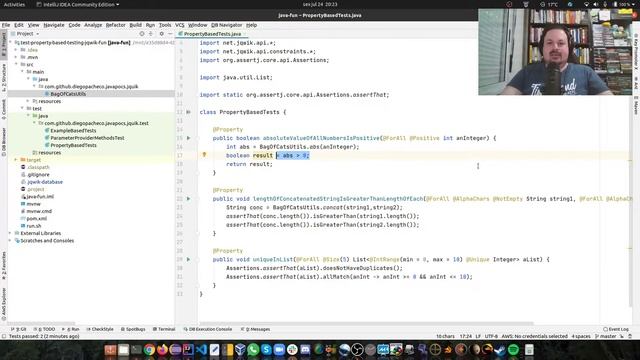The height and width of the screenshot is (360, 640).
Task: Click the Project panel settings gear icon
Action: [162, 34]
